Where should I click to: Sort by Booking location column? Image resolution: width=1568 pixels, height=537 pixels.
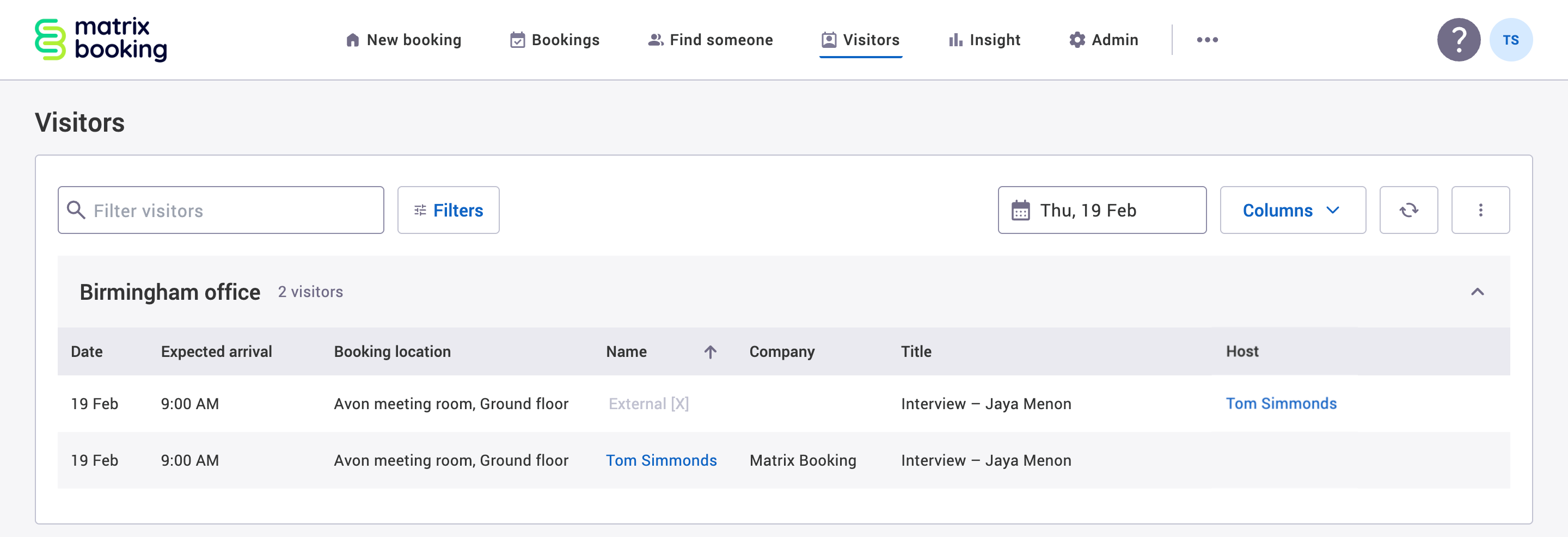point(392,351)
